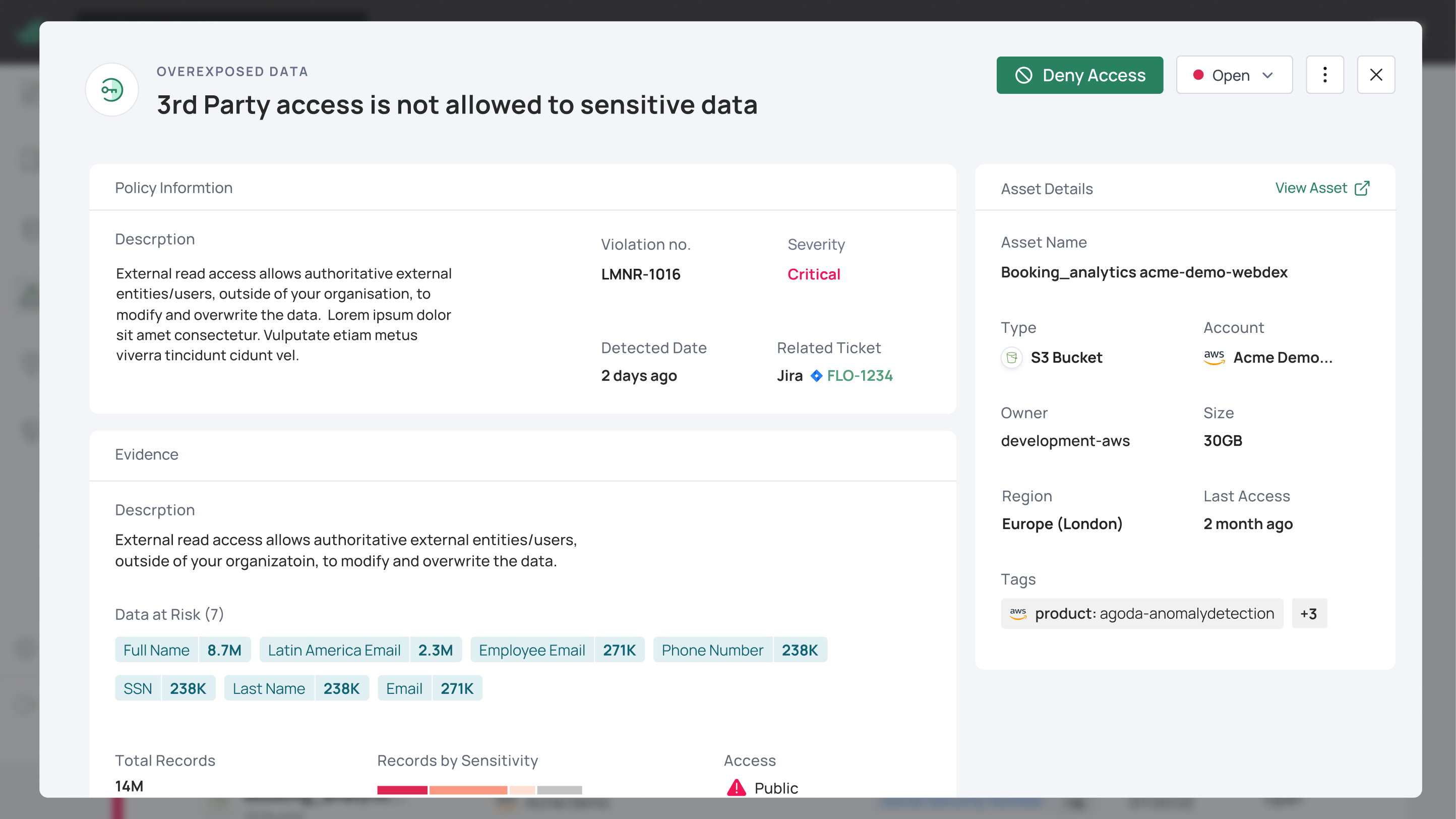Click the Acme Demo... account name
Screen dimensions: 1456x819
1283,357
